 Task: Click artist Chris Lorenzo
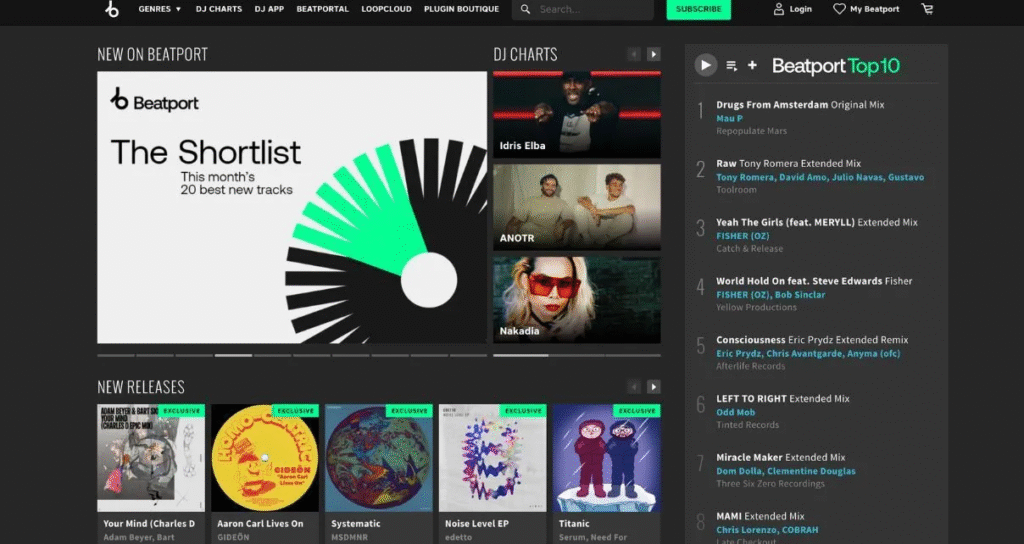(x=744, y=530)
